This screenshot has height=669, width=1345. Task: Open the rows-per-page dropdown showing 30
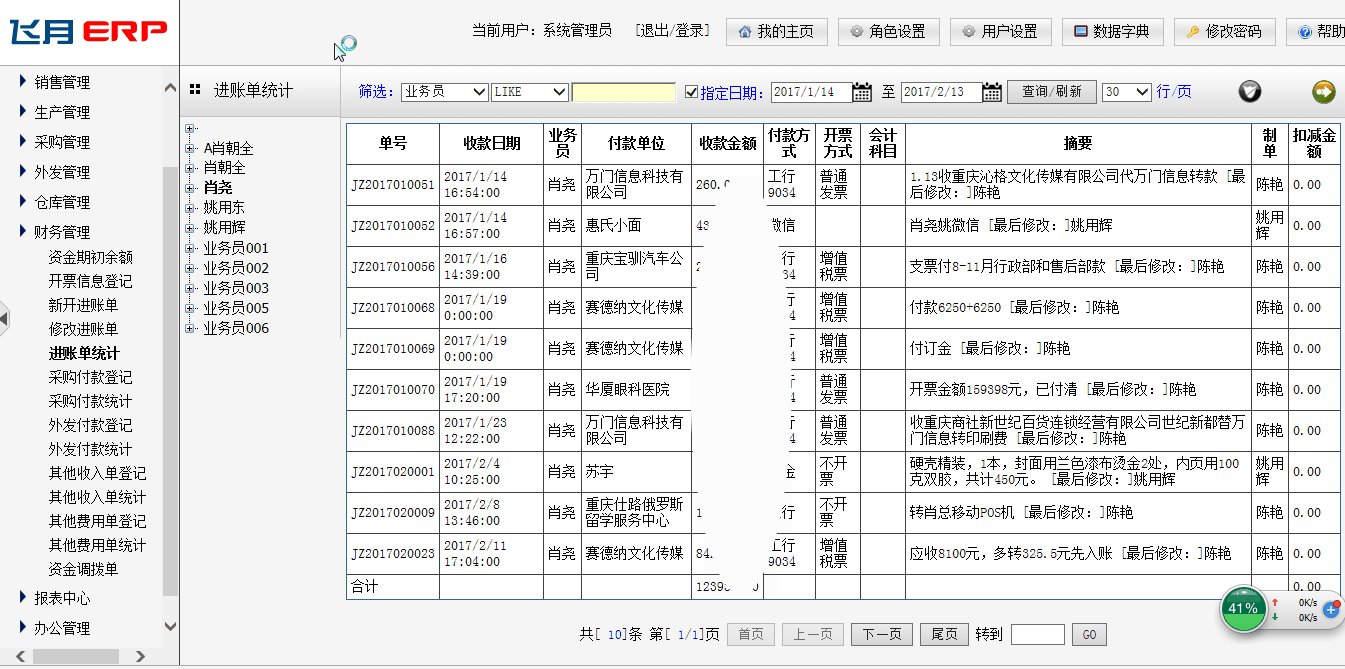[1126, 92]
